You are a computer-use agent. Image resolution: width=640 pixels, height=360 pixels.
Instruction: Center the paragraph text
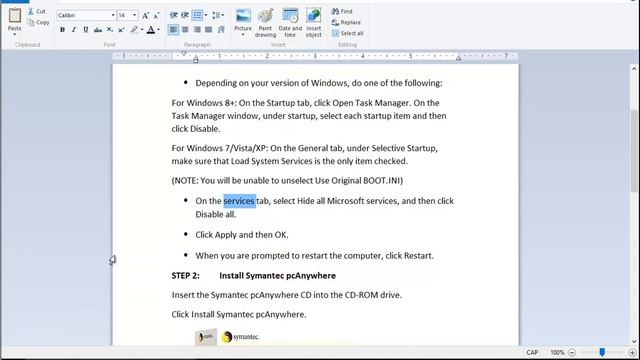[x=185, y=29]
